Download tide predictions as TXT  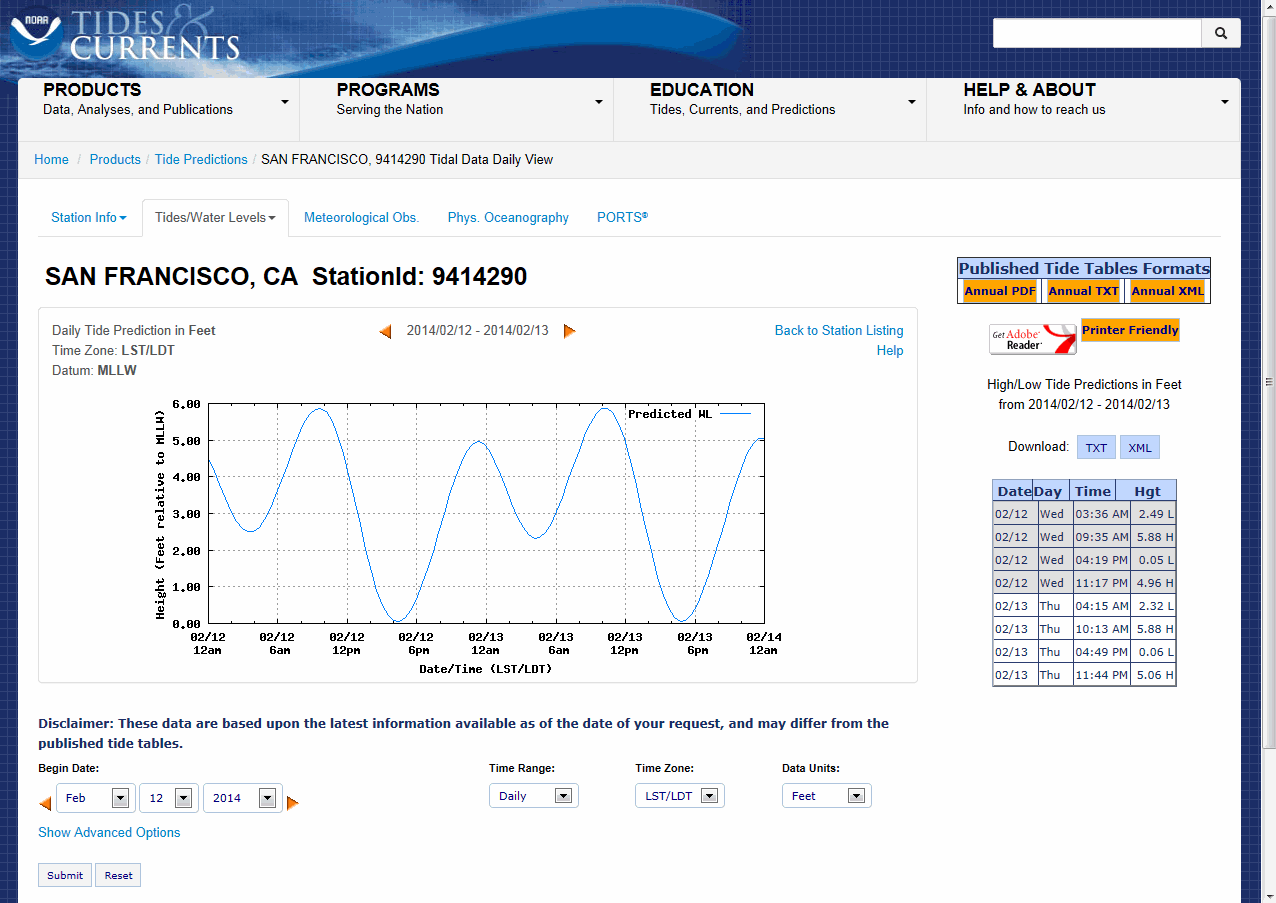[1096, 447]
